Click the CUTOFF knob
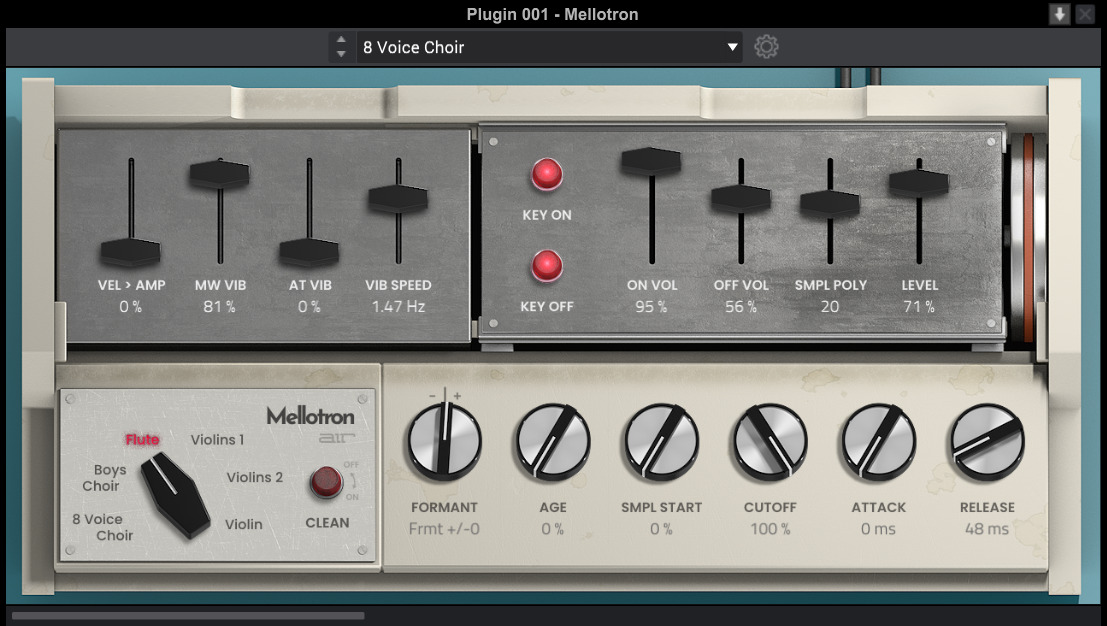 pos(770,443)
